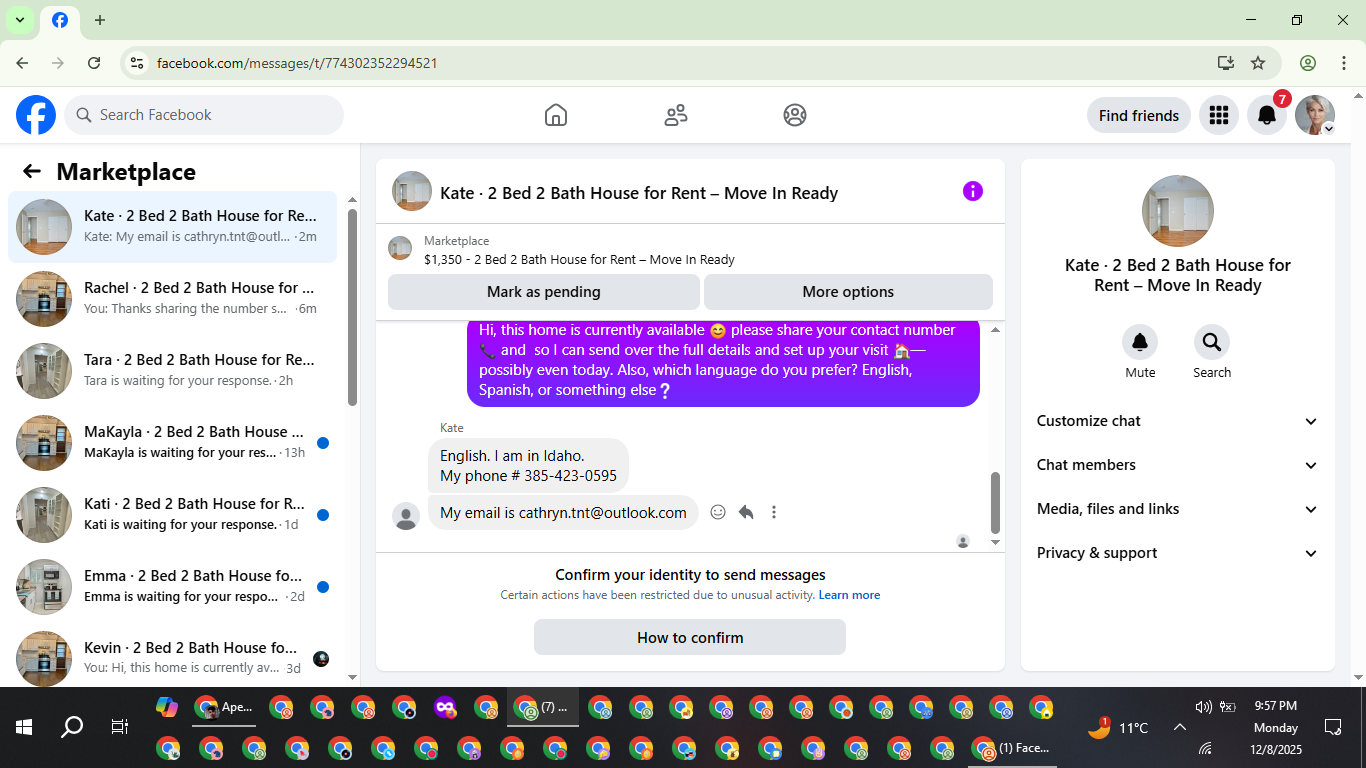The width and height of the screenshot is (1366, 768).
Task: Click Find friends button
Action: point(1139,115)
